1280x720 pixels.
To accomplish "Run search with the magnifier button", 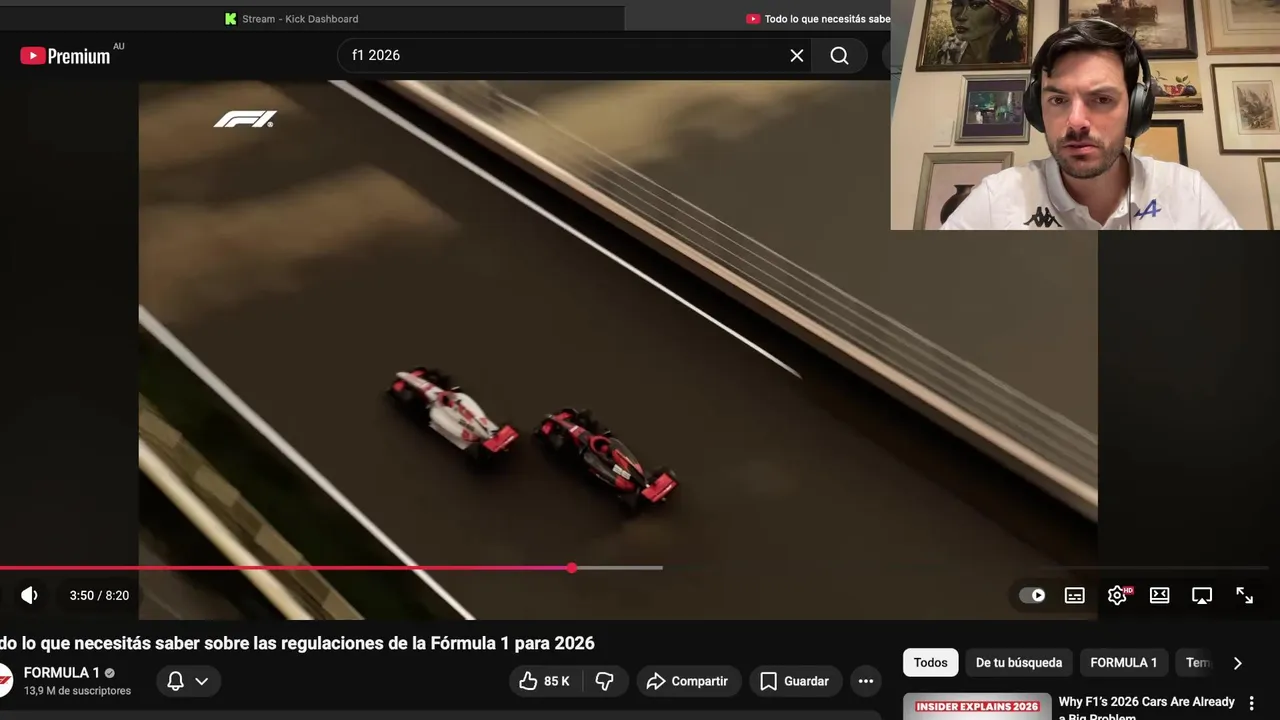I will [839, 56].
